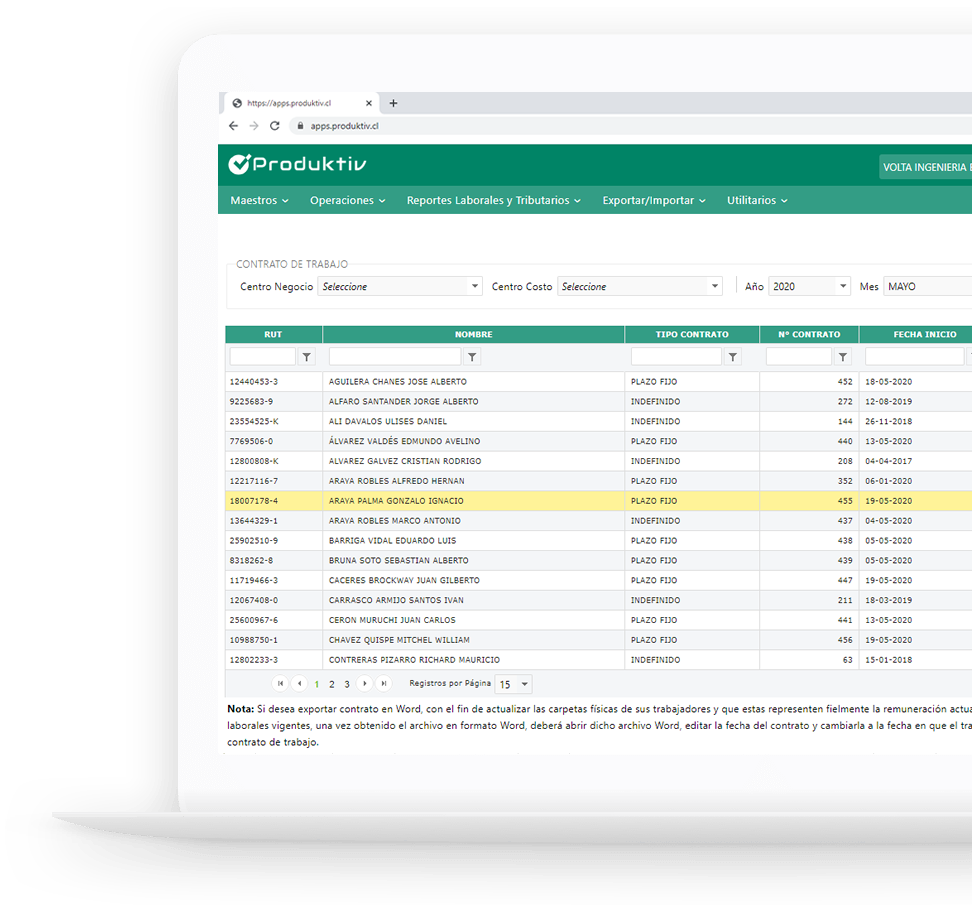Open the Exportar/Importar menu
Screen dimensions: 972x913
(654, 200)
